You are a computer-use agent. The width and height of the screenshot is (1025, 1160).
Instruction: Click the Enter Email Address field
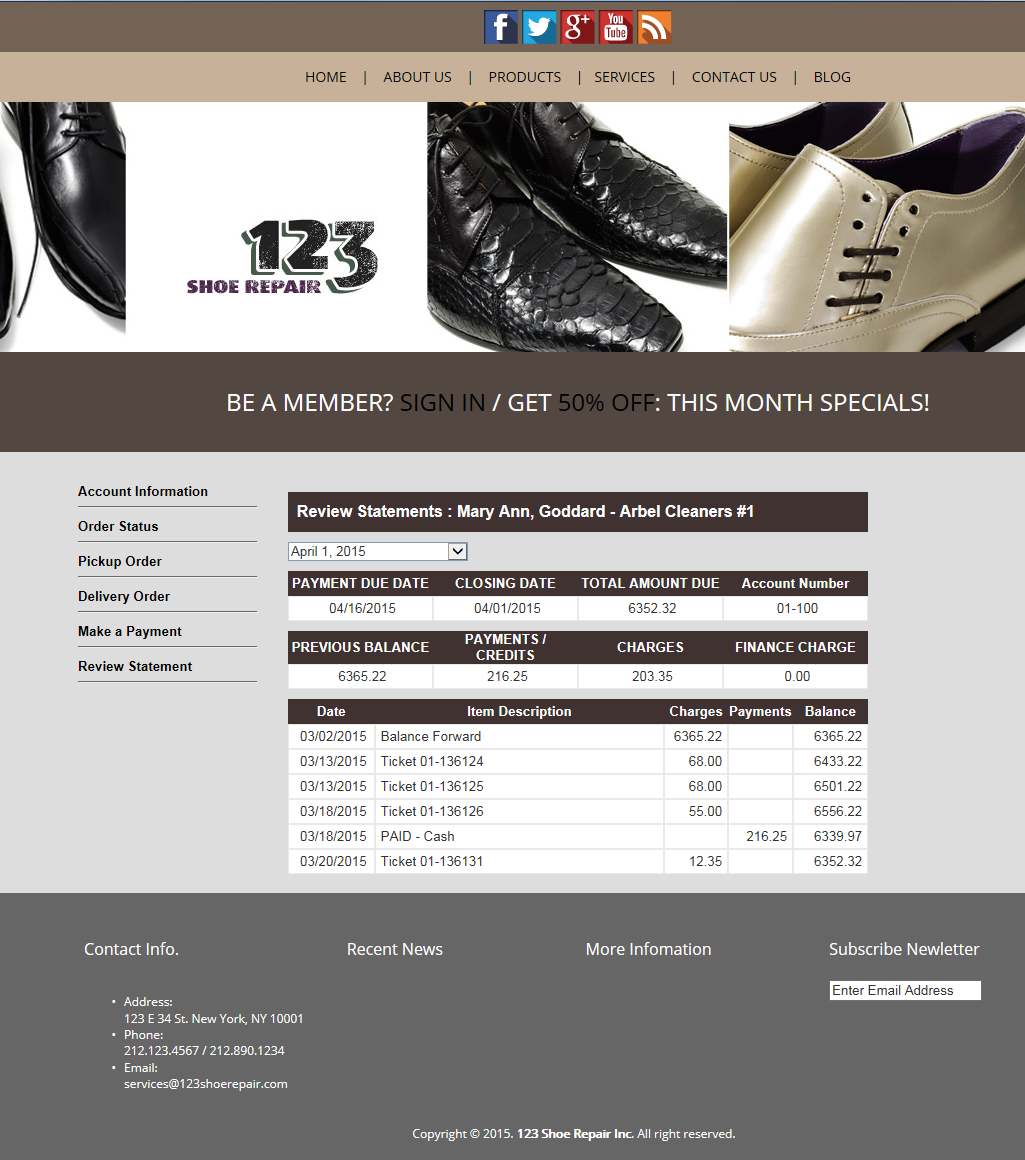(905, 990)
